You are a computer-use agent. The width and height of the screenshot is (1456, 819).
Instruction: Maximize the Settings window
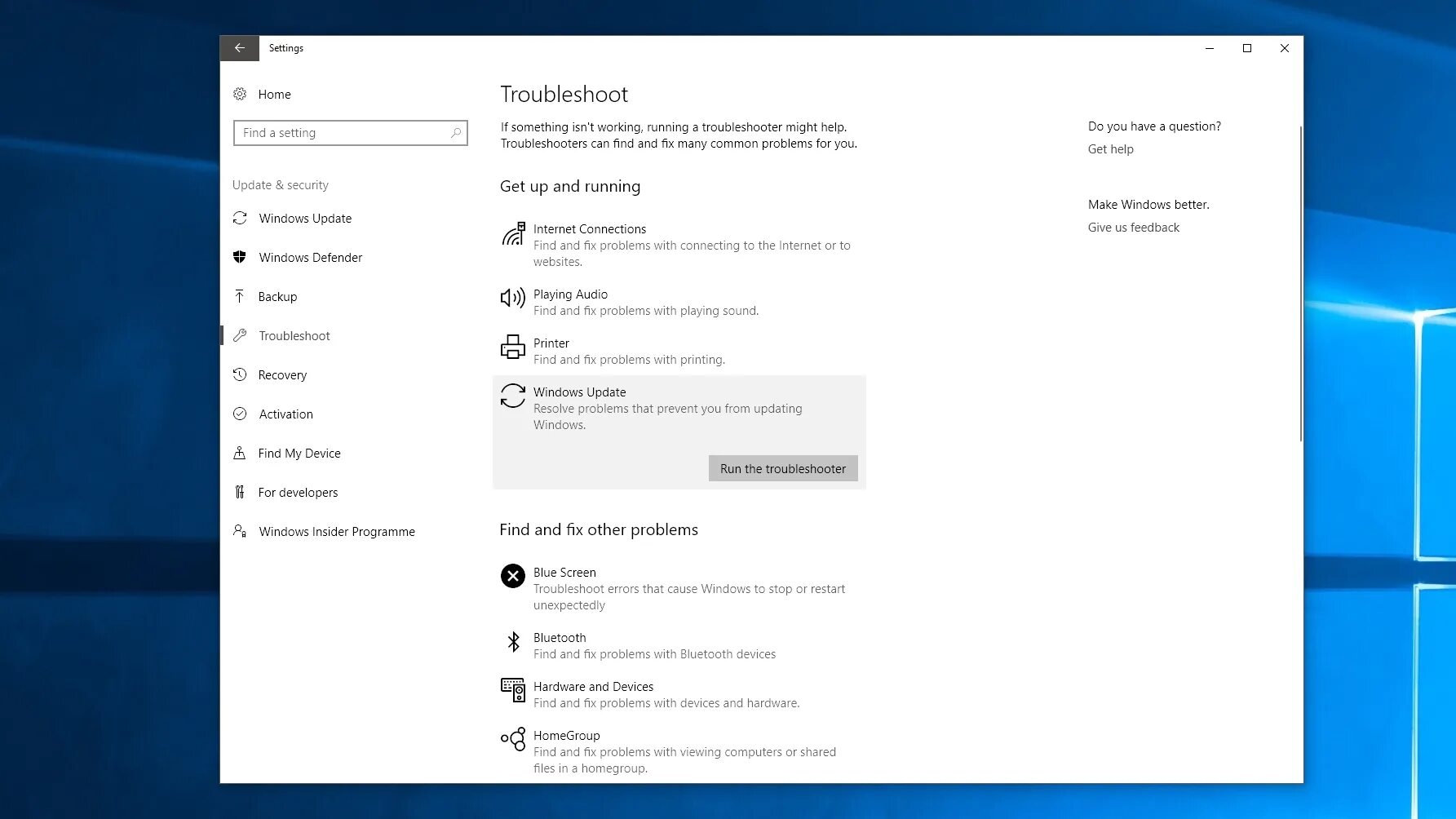[x=1247, y=48]
